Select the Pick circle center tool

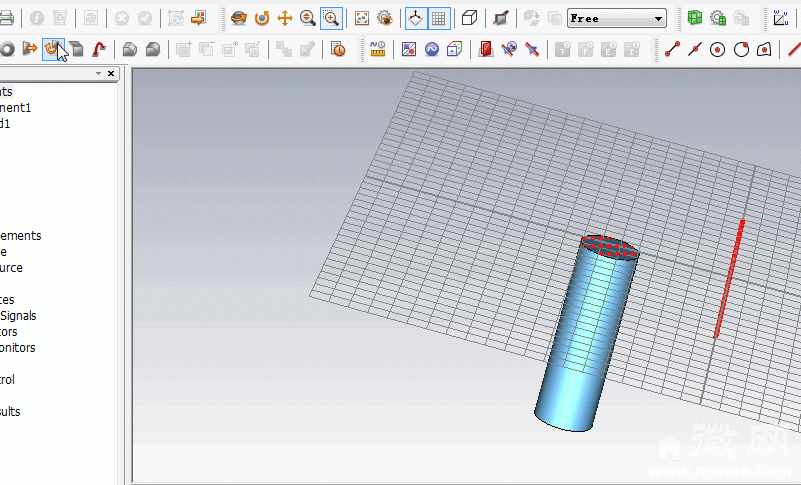718,50
